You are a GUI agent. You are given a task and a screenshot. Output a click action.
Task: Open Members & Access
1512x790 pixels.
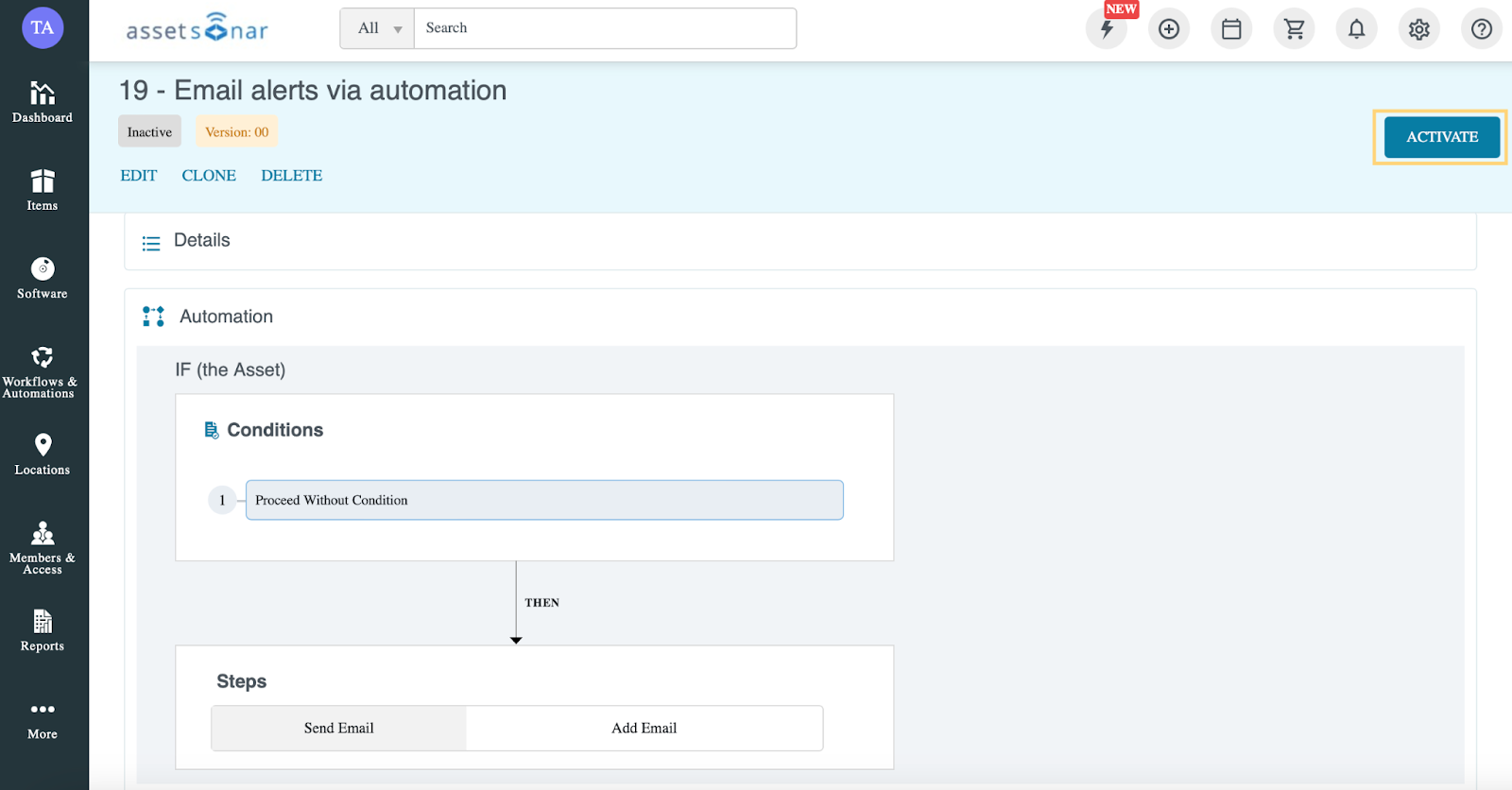[43, 547]
